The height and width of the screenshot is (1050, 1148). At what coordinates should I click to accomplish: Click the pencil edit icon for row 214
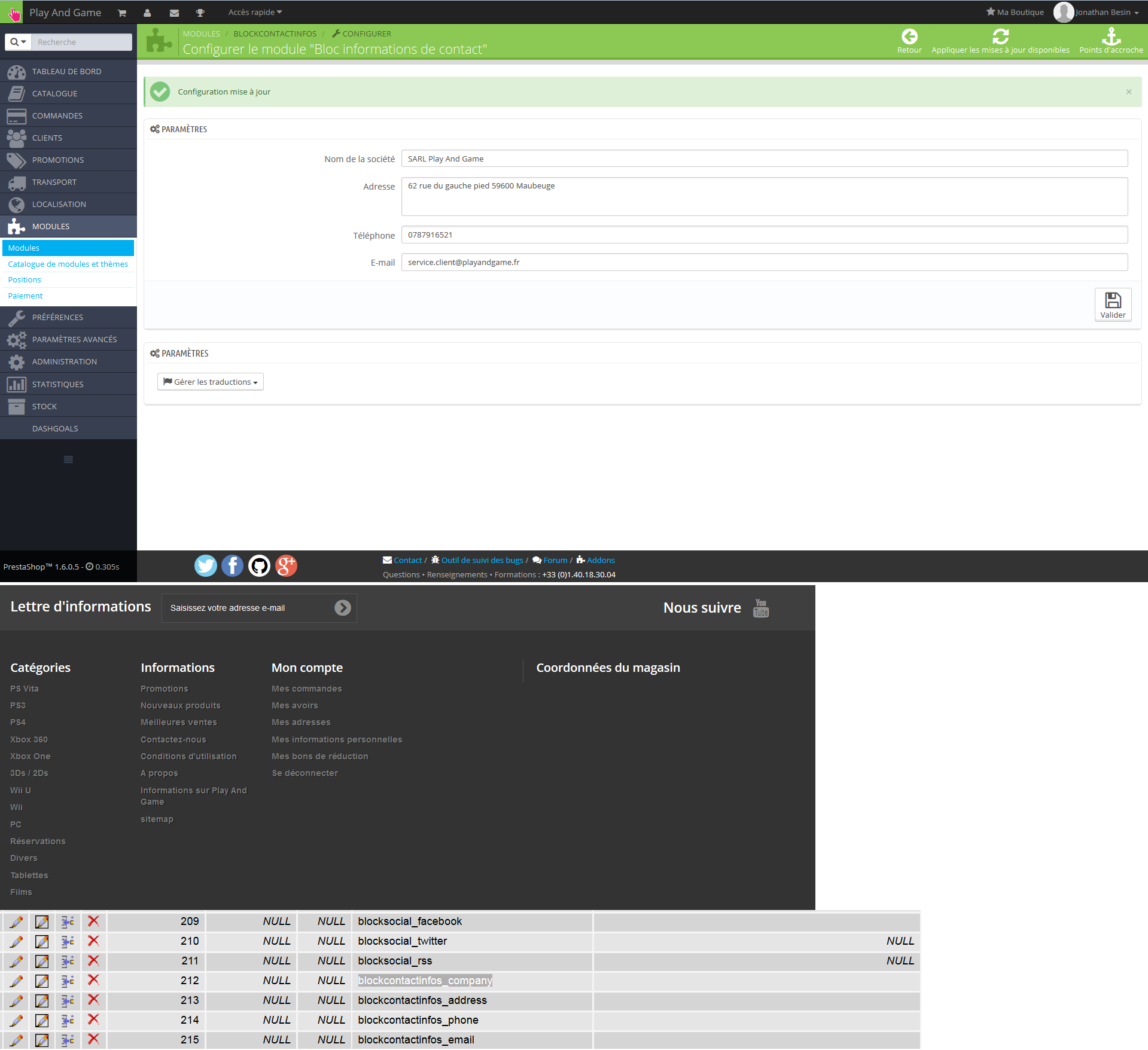[x=16, y=1021]
